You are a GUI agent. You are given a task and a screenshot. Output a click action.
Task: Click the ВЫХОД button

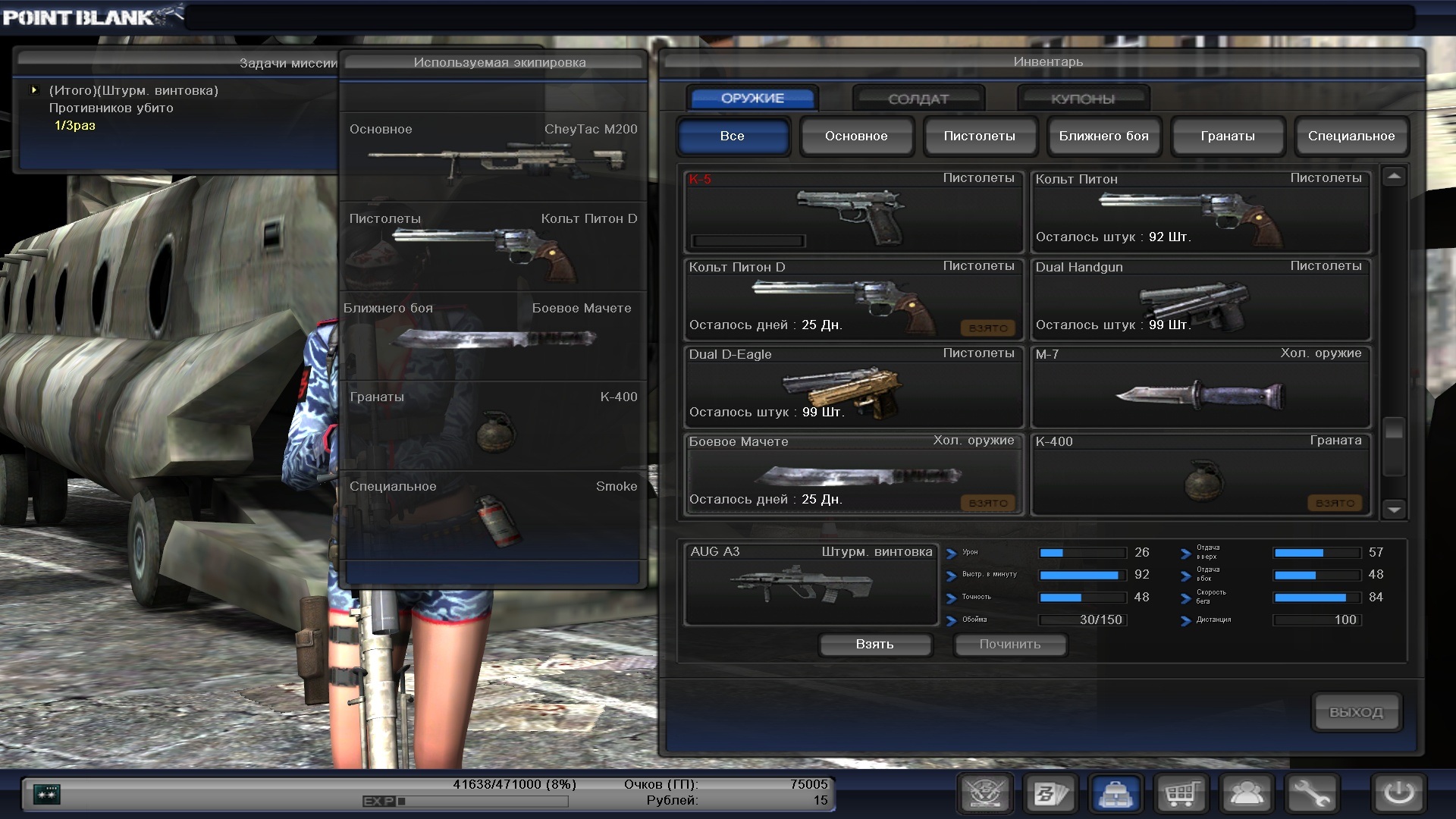coord(1356,712)
